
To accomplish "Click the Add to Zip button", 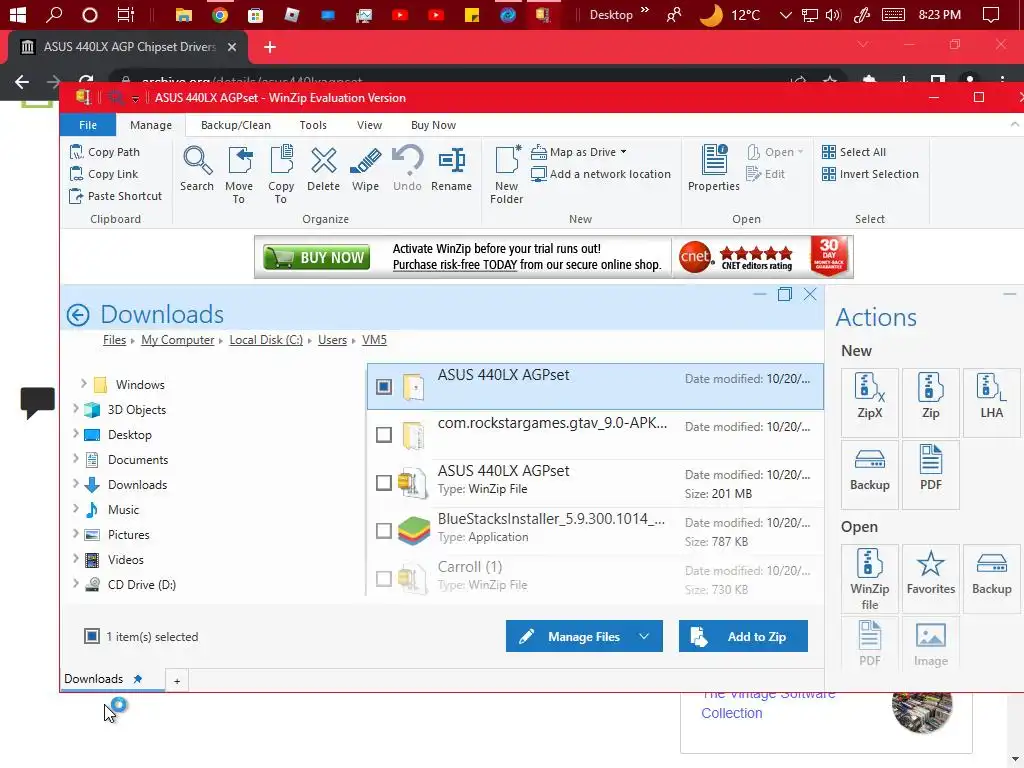I will tap(743, 637).
